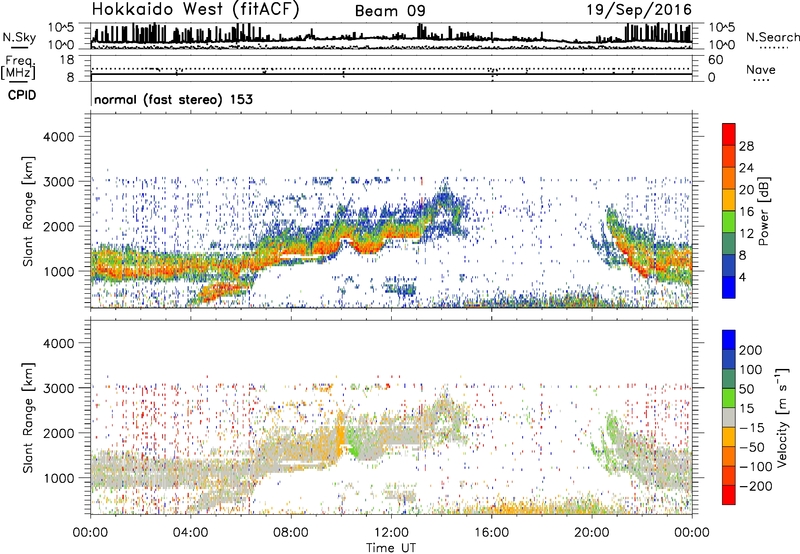
Task: Click the 'Power [dB]' colorbar label
Action: pos(764,211)
